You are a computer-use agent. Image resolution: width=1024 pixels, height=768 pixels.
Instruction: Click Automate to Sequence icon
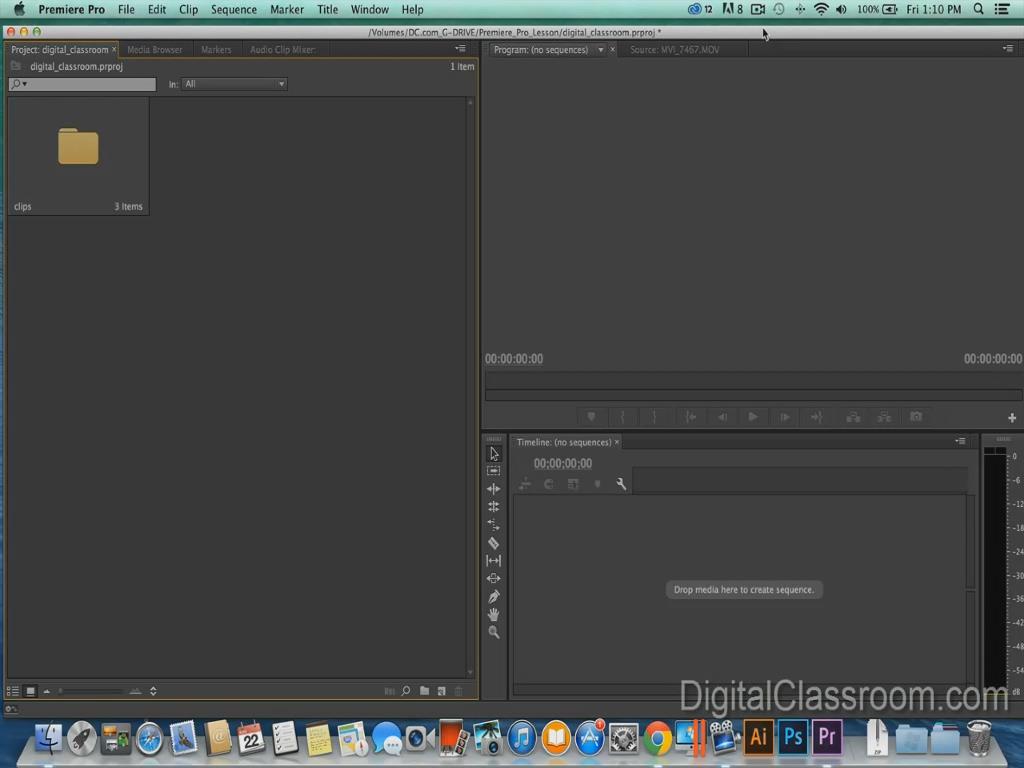[389, 691]
